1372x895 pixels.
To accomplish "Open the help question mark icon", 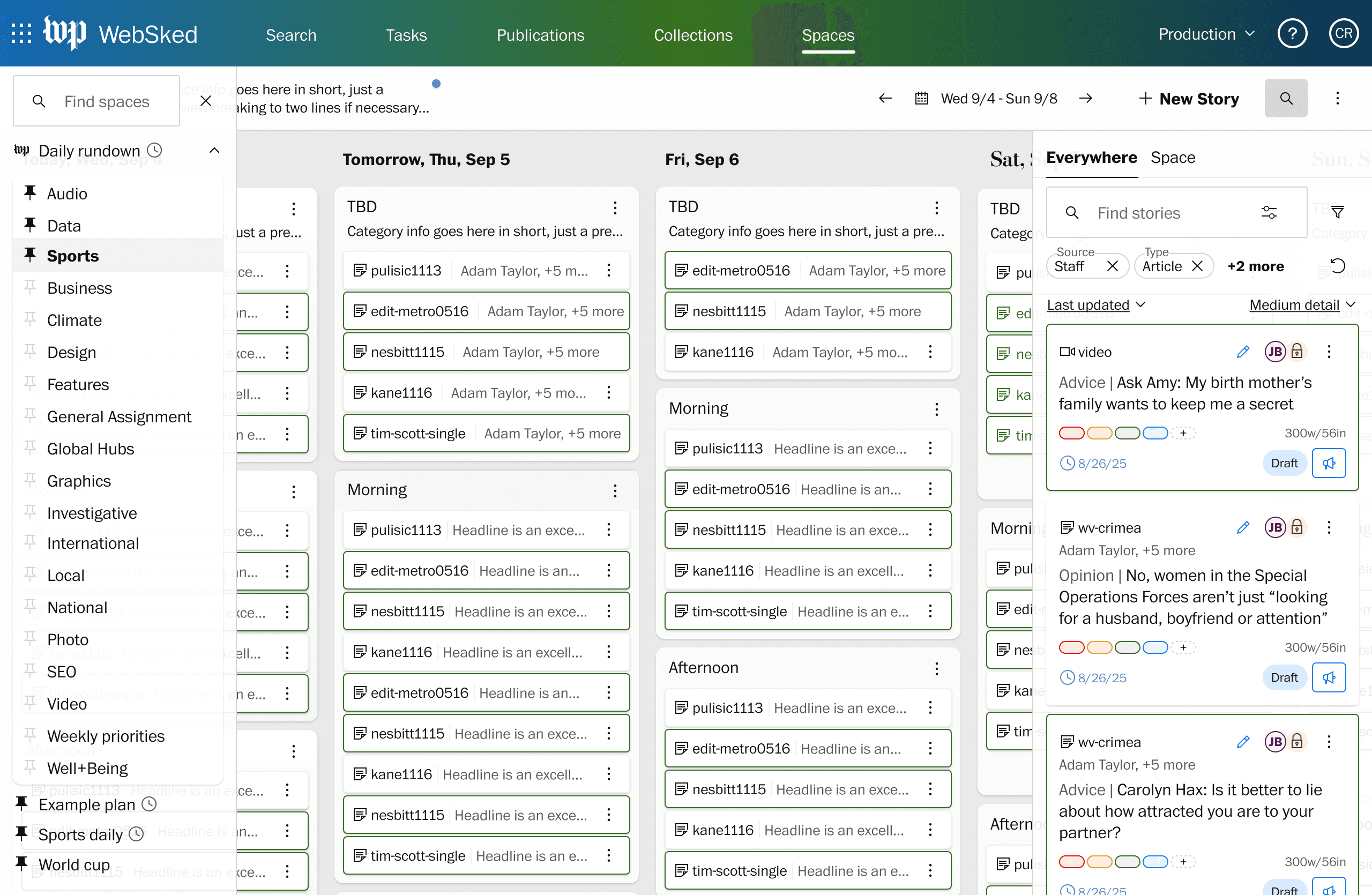I will tap(1292, 34).
